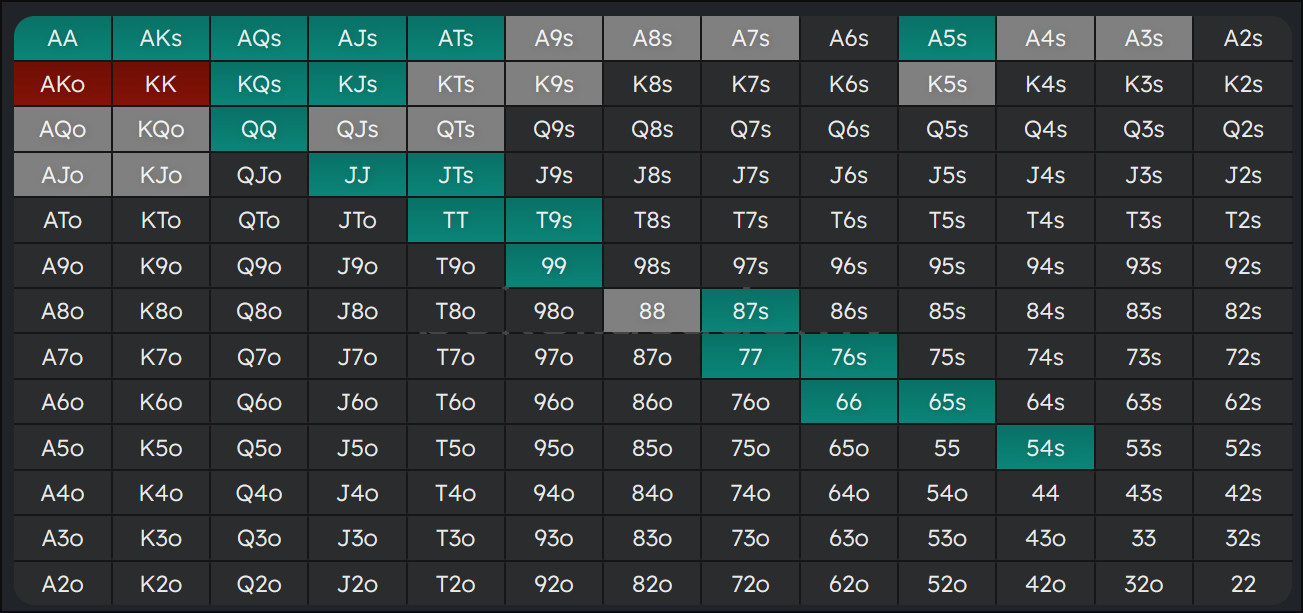Image resolution: width=1303 pixels, height=613 pixels.
Task: Click the gray AJo cell
Action: tap(62, 176)
